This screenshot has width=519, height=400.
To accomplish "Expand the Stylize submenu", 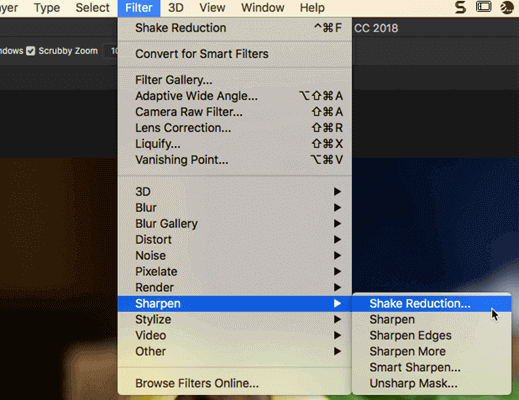I will tap(235, 320).
